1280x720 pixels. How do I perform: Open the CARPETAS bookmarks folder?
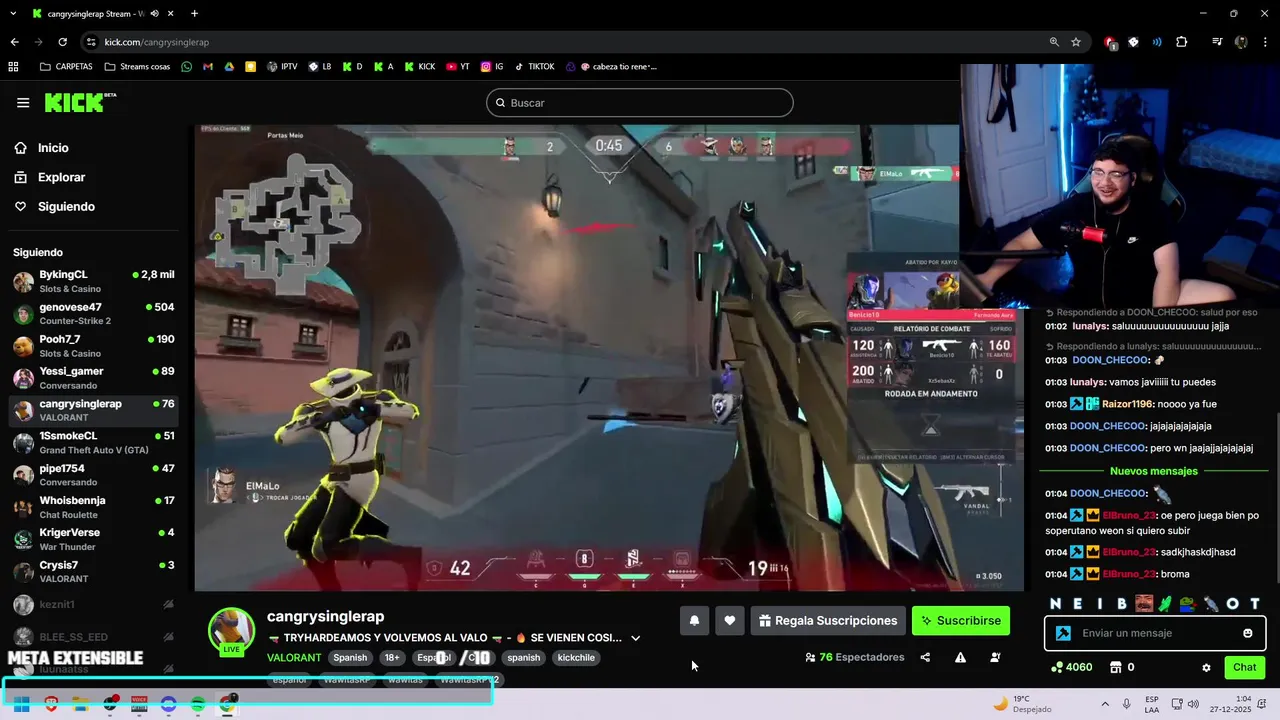pyautogui.click(x=66, y=67)
